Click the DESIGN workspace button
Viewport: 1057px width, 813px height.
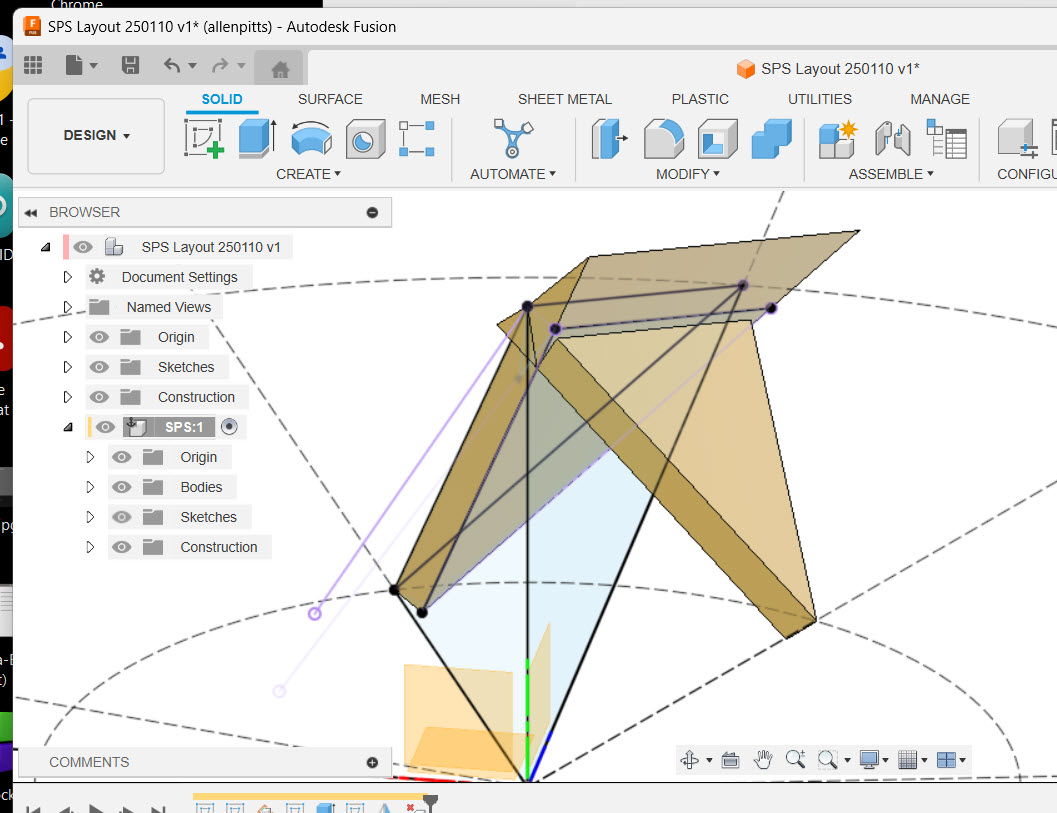[x=95, y=136]
